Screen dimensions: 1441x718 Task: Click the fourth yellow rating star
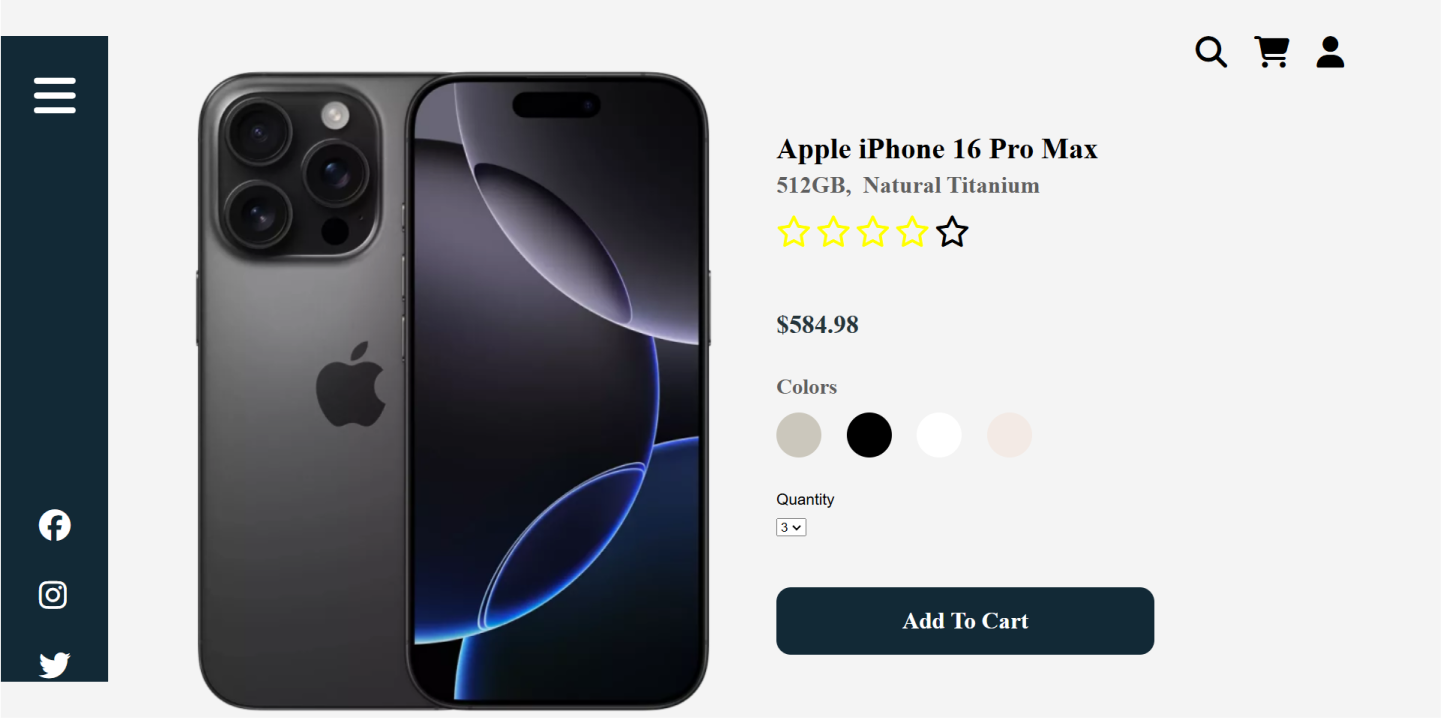[x=912, y=232]
